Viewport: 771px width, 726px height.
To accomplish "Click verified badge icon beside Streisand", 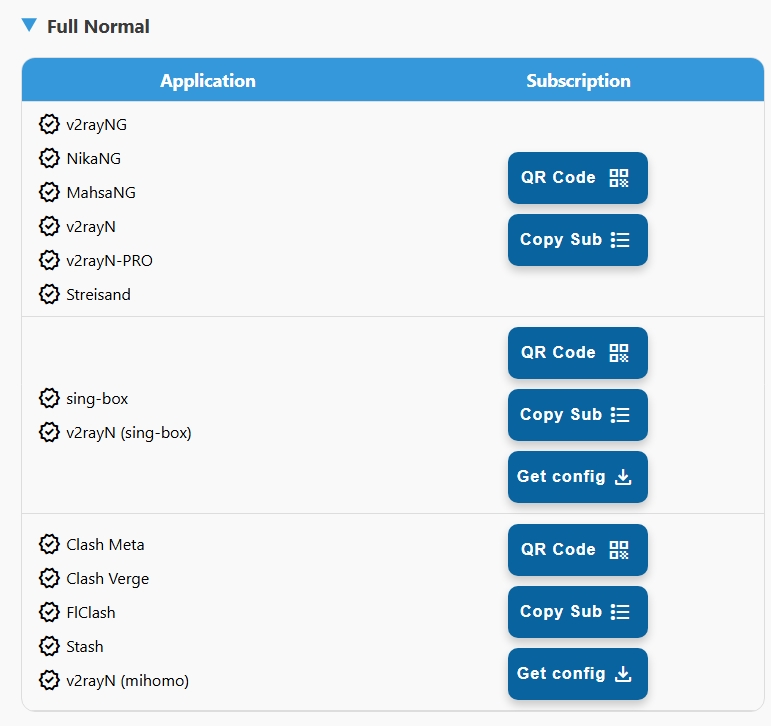I will 49,294.
